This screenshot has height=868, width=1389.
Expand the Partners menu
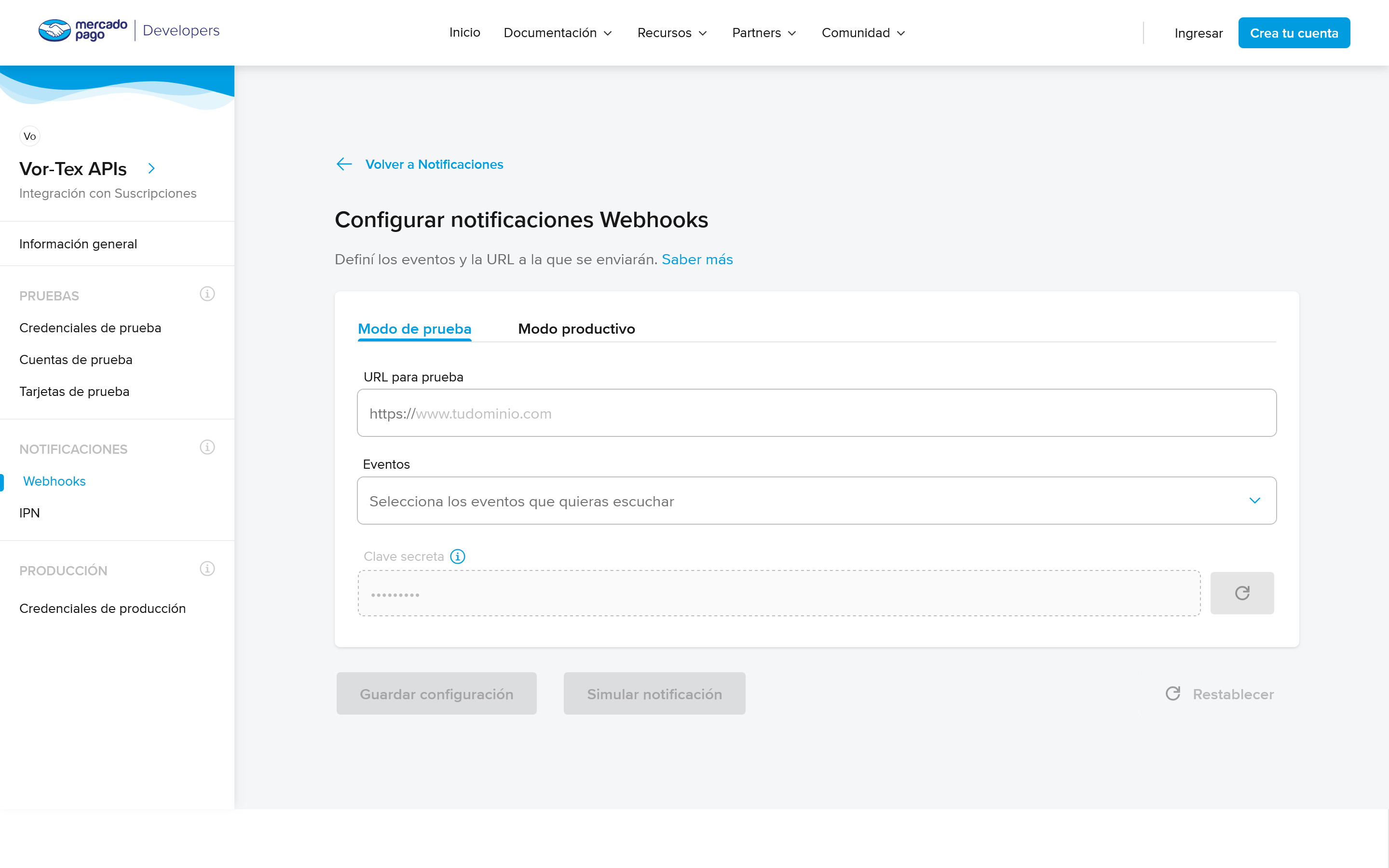coord(764,33)
